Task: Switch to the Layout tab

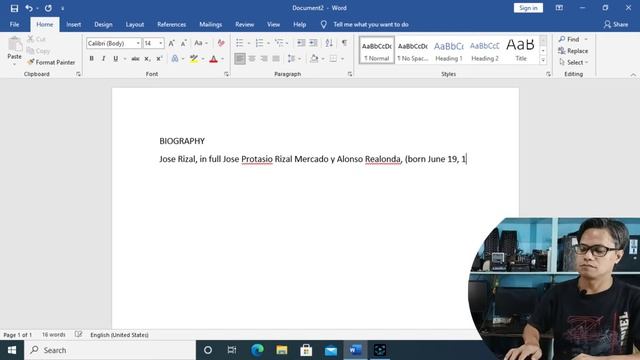Action: pos(135,24)
